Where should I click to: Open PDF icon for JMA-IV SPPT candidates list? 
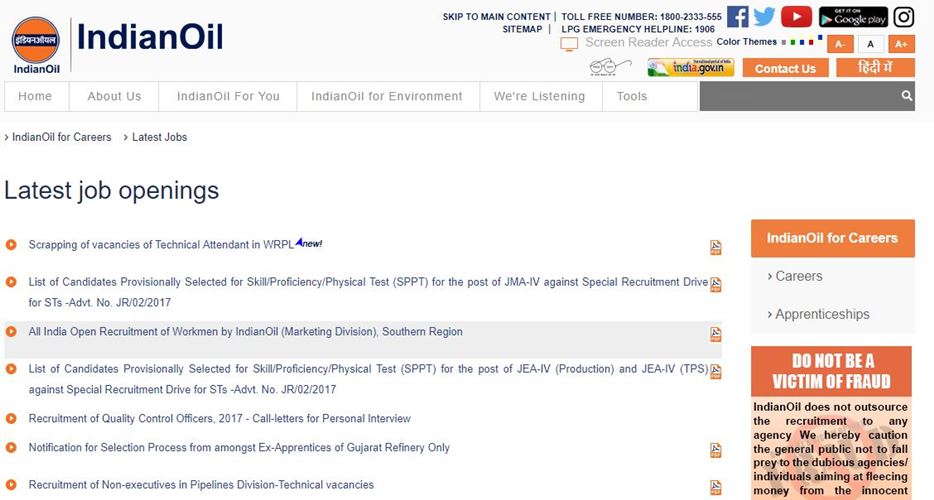point(715,284)
